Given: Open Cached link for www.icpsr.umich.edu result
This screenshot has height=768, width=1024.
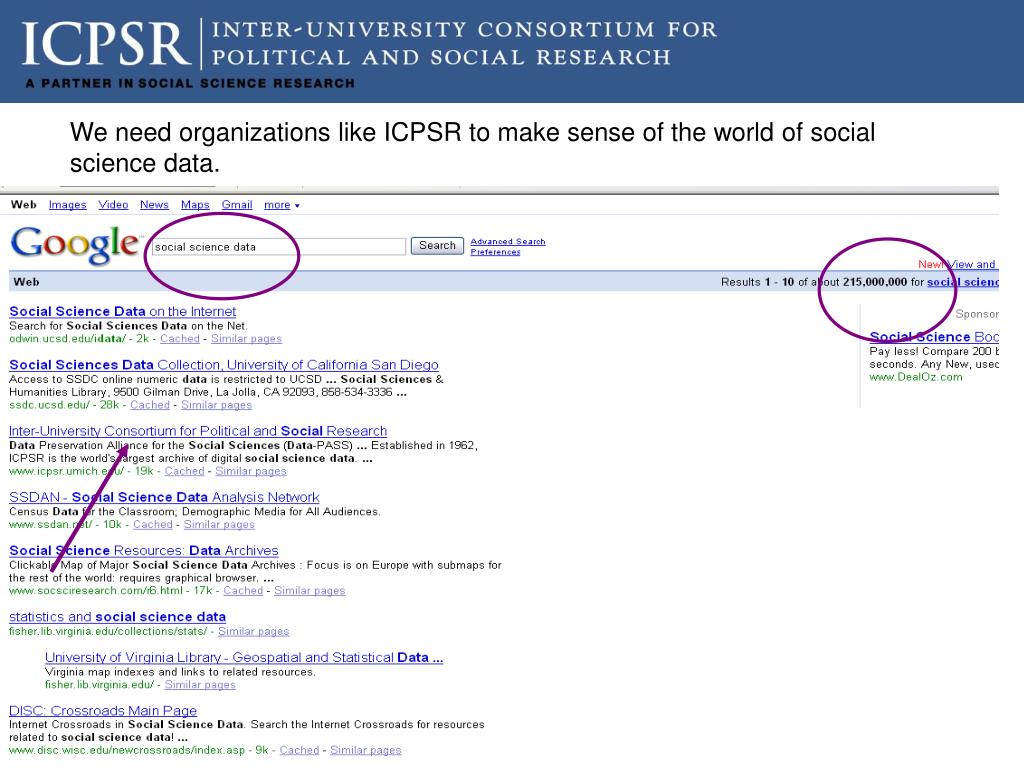Looking at the screenshot, I should pos(184,472).
